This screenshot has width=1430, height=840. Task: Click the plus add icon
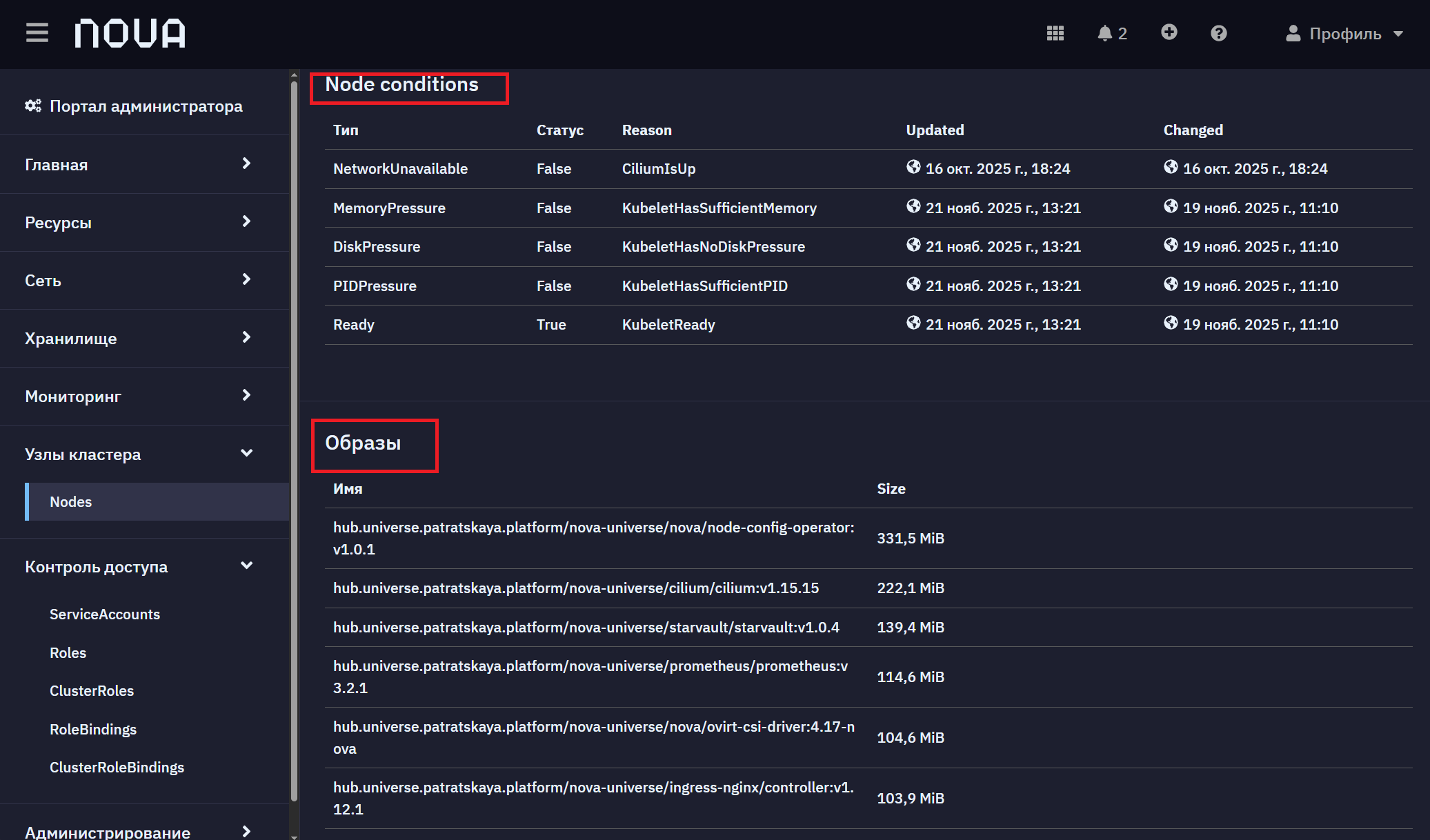[1169, 32]
